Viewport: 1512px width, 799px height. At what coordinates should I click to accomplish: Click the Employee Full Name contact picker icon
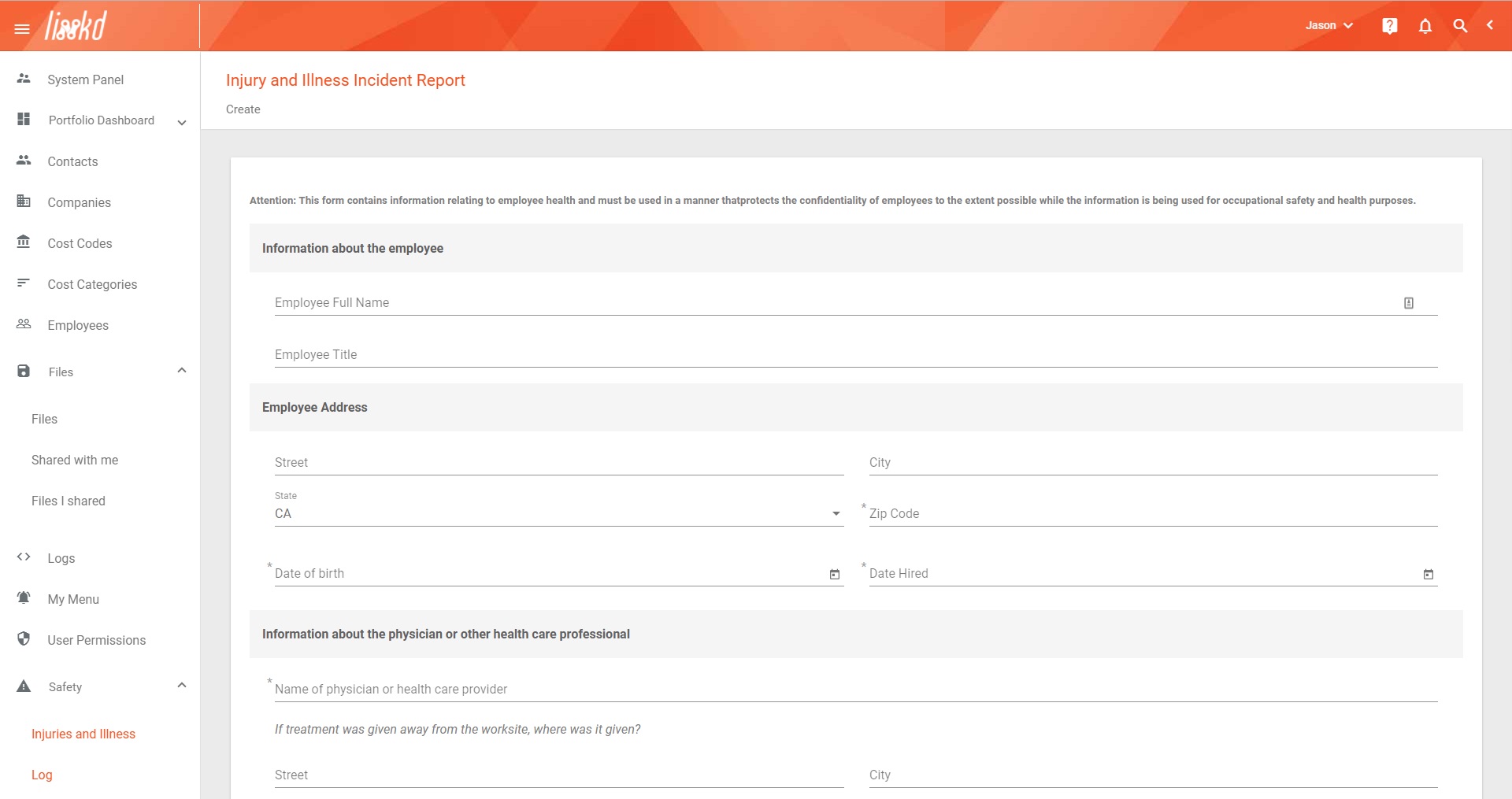click(1409, 303)
